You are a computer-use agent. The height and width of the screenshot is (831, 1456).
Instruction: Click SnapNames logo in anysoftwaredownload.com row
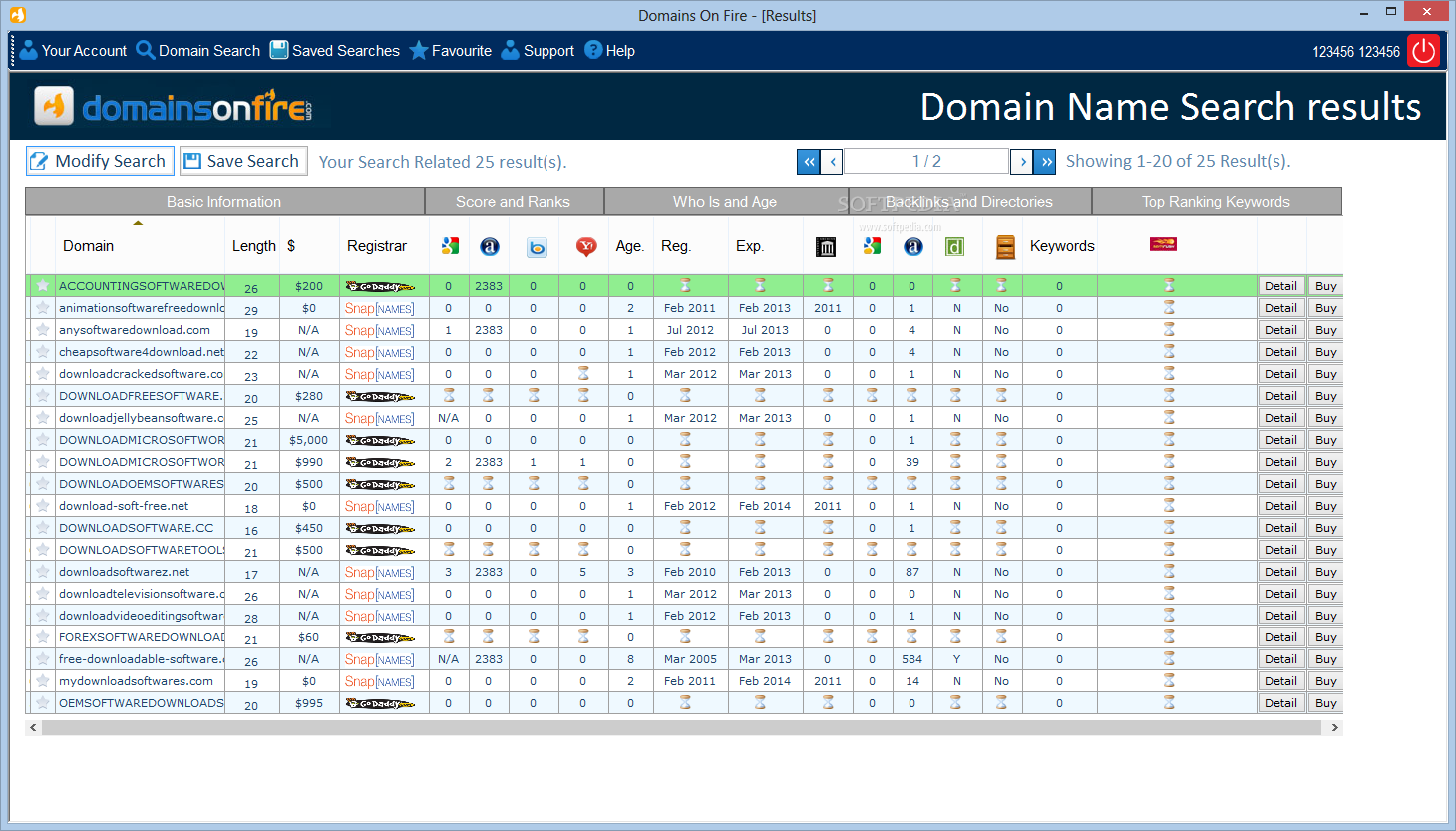(x=379, y=330)
